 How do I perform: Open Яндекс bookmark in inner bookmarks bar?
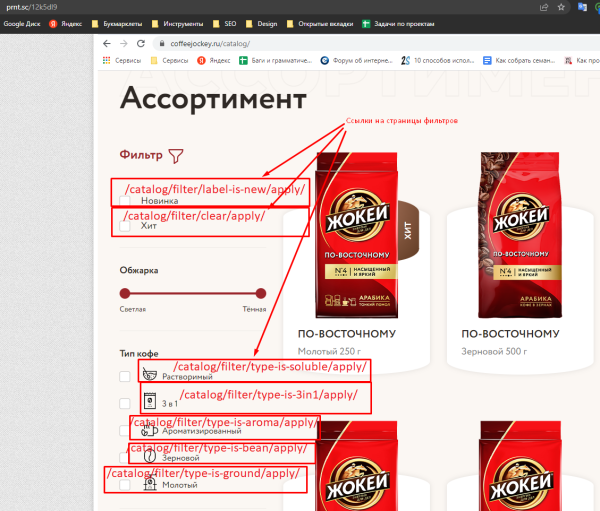[x=214, y=60]
